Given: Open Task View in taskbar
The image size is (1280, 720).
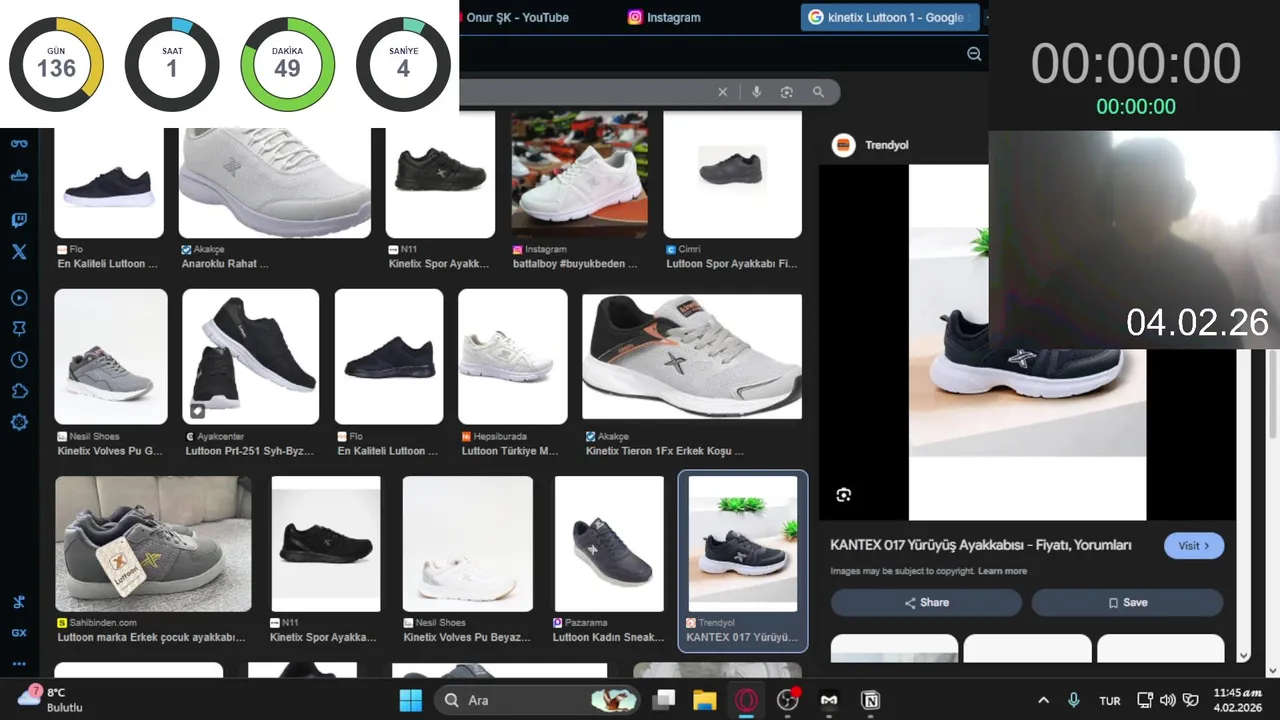Looking at the screenshot, I should tap(664, 700).
